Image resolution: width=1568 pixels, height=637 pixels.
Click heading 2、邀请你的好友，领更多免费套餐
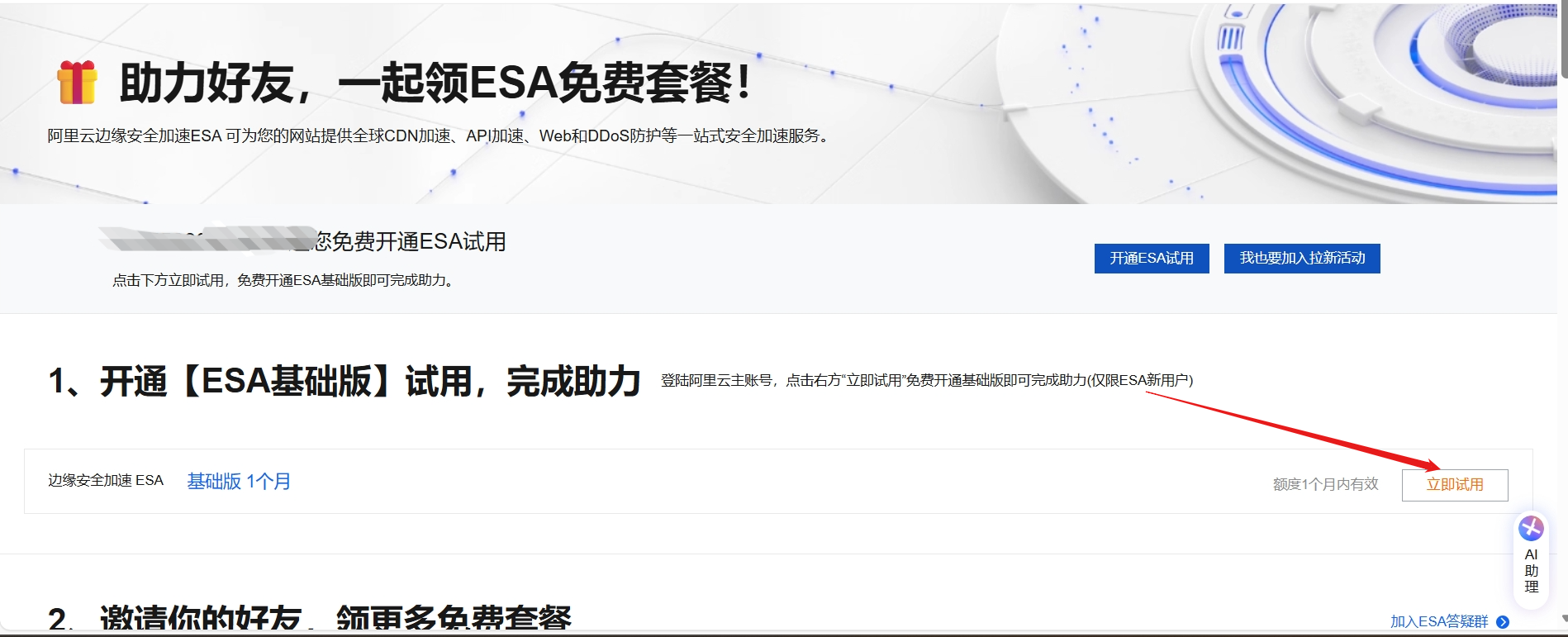pos(310,618)
